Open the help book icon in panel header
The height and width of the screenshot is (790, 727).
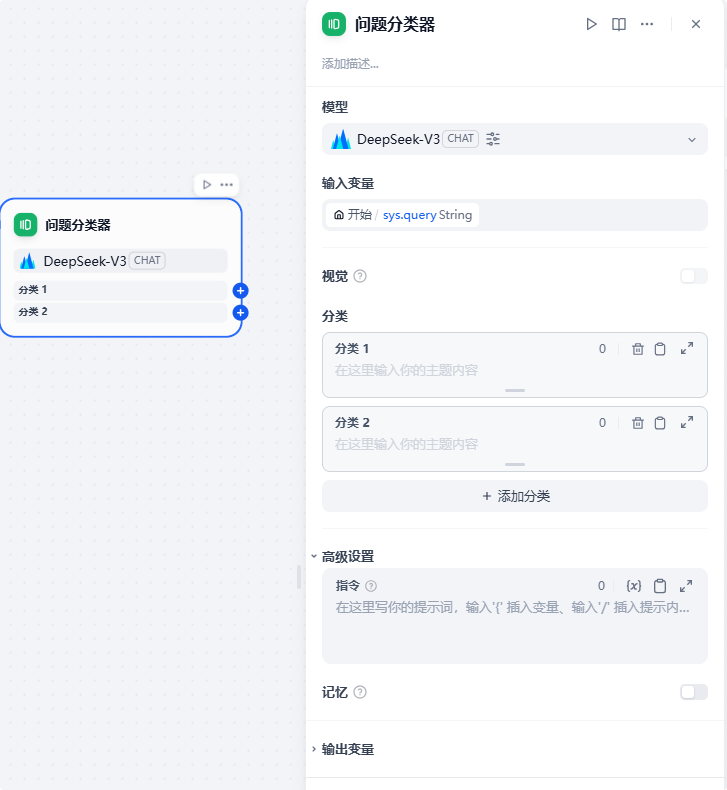(x=619, y=24)
